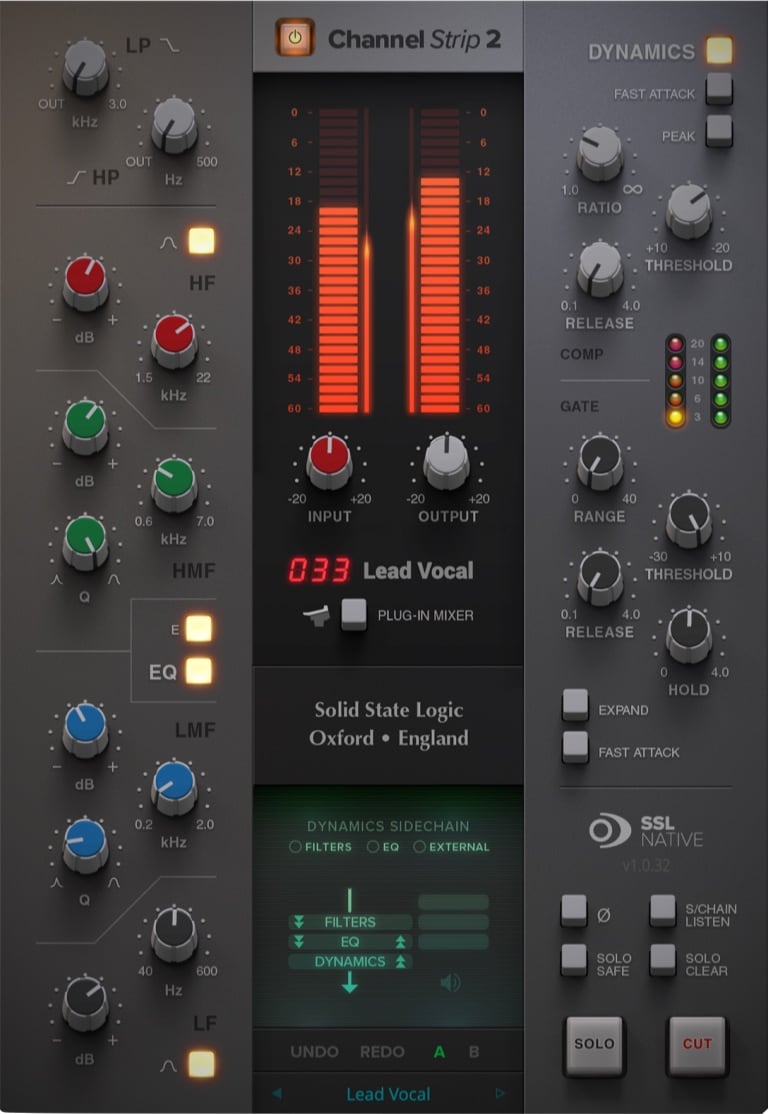
Task: Click UNDO
Action: click(x=315, y=1051)
